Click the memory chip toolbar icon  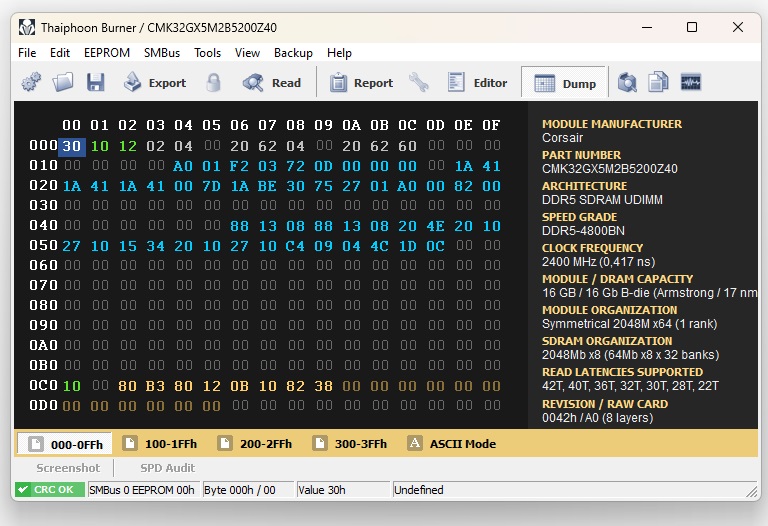tap(691, 82)
